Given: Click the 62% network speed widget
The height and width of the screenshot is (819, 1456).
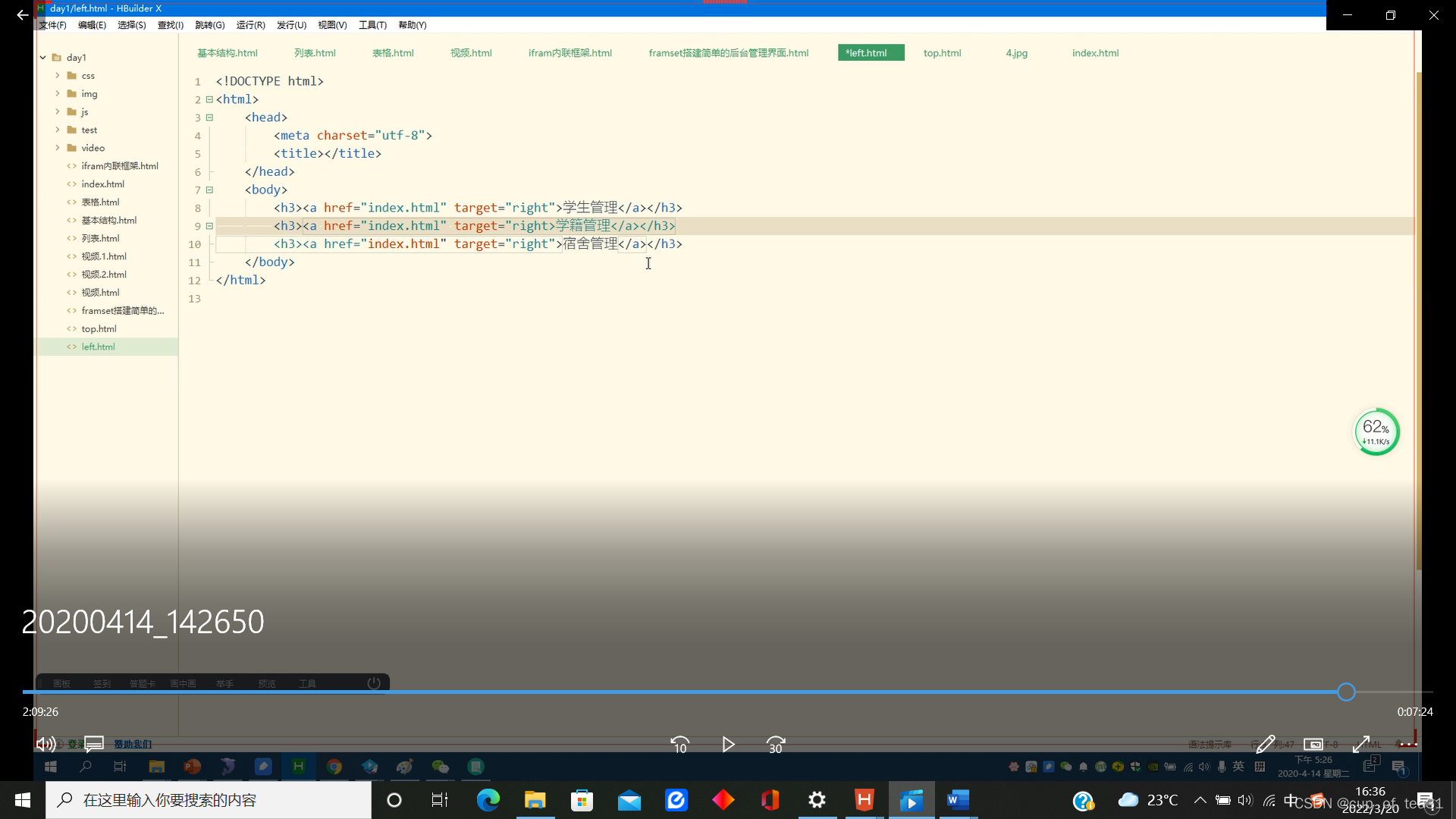Looking at the screenshot, I should (1376, 432).
